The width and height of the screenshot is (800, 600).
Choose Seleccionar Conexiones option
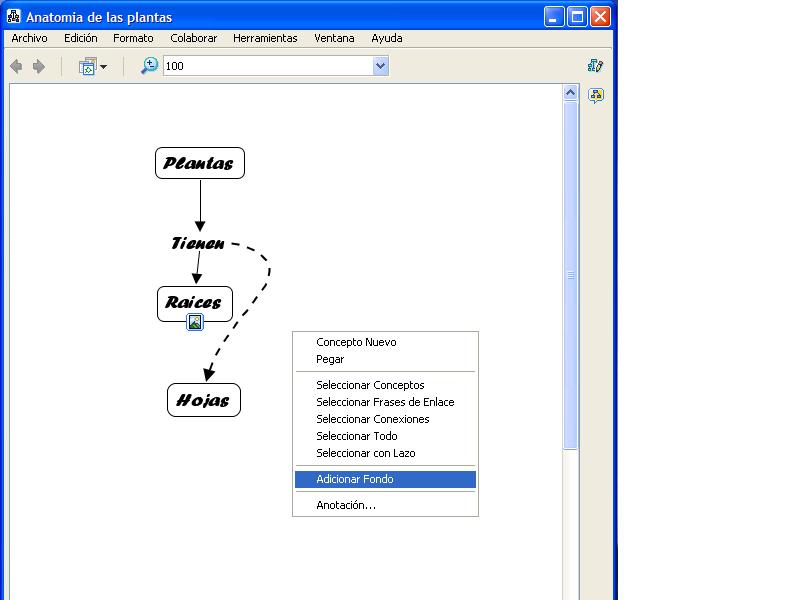(x=385, y=419)
